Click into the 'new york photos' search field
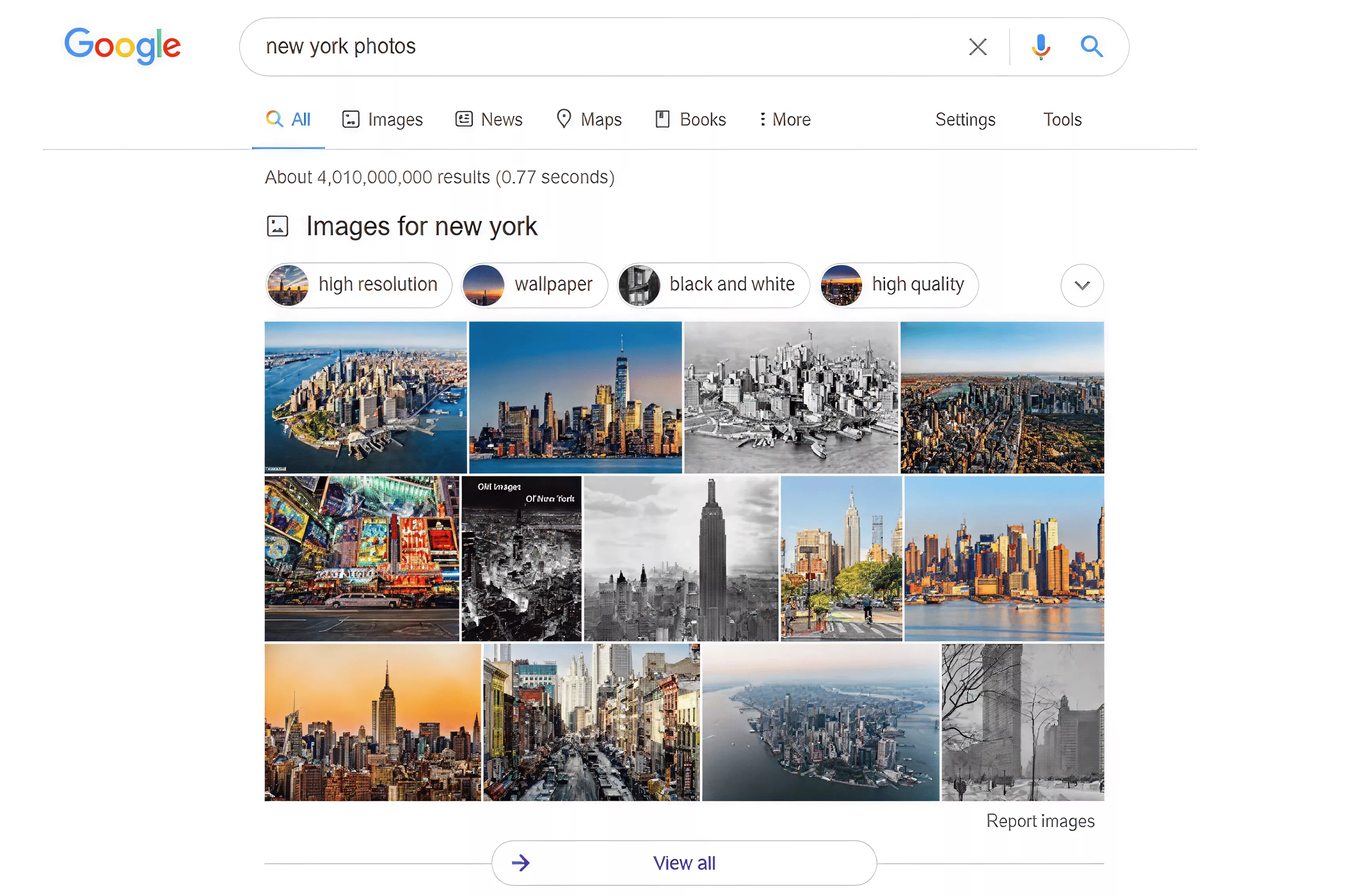1347x896 pixels. click(x=600, y=47)
